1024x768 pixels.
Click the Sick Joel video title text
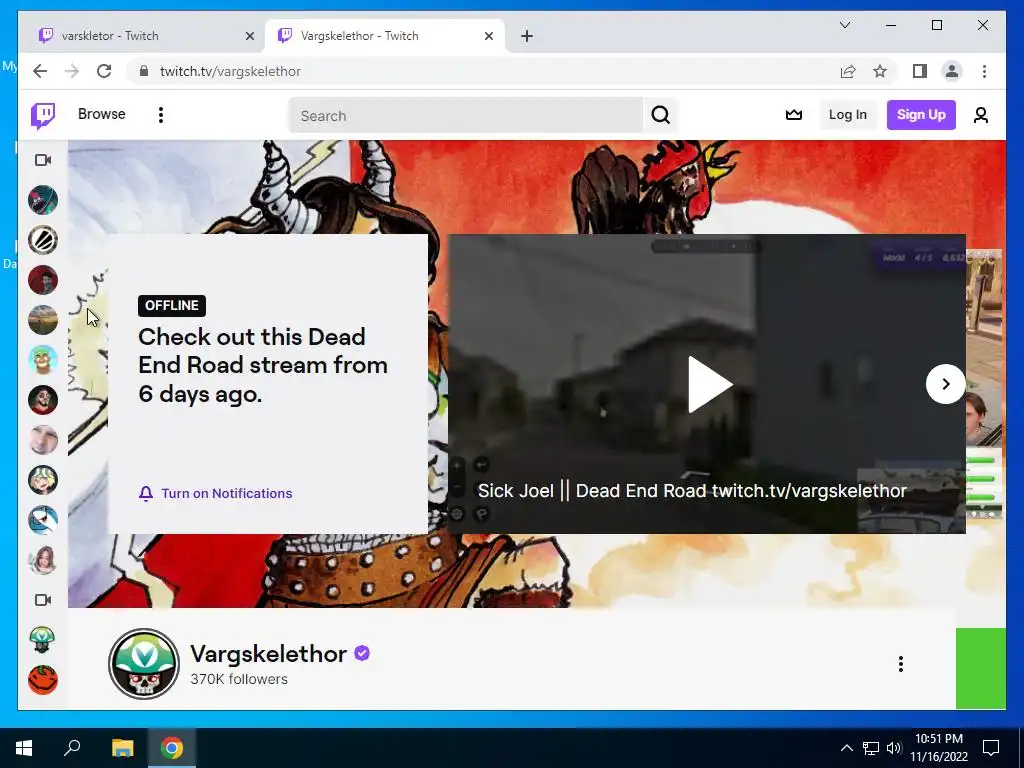[x=692, y=490]
